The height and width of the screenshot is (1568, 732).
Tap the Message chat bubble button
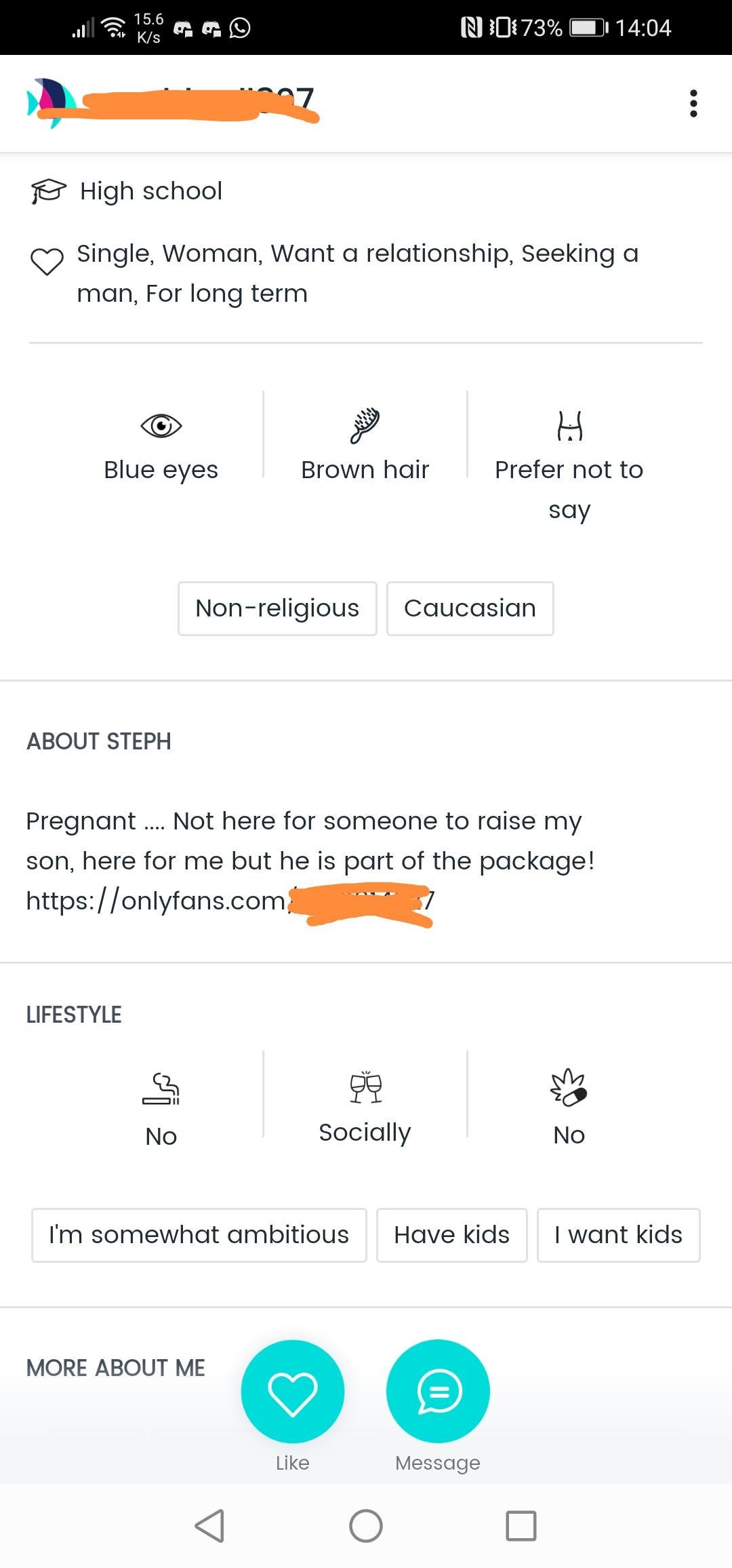coord(438,1391)
